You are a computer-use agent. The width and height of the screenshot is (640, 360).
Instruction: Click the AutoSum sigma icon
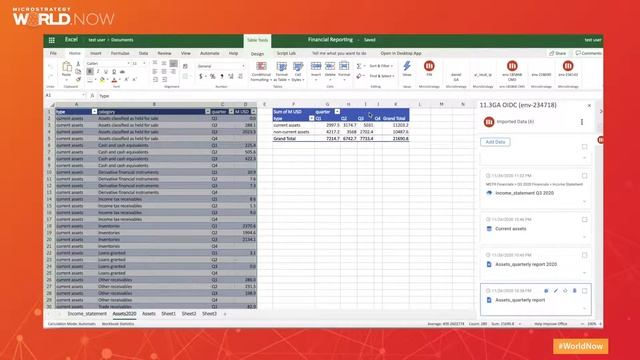[x=359, y=66]
